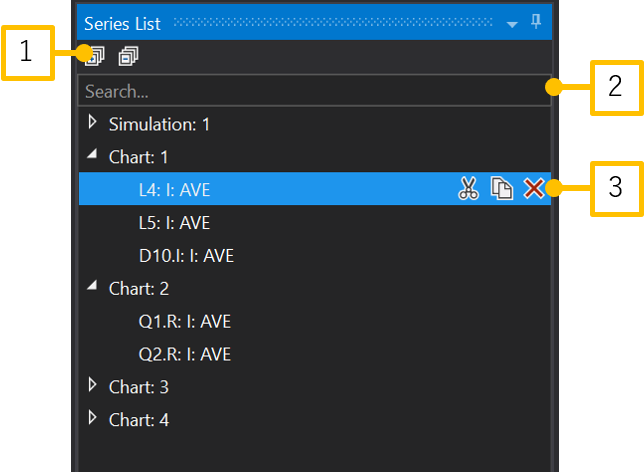
Task: Click the Series List panel title
Action: (124, 22)
